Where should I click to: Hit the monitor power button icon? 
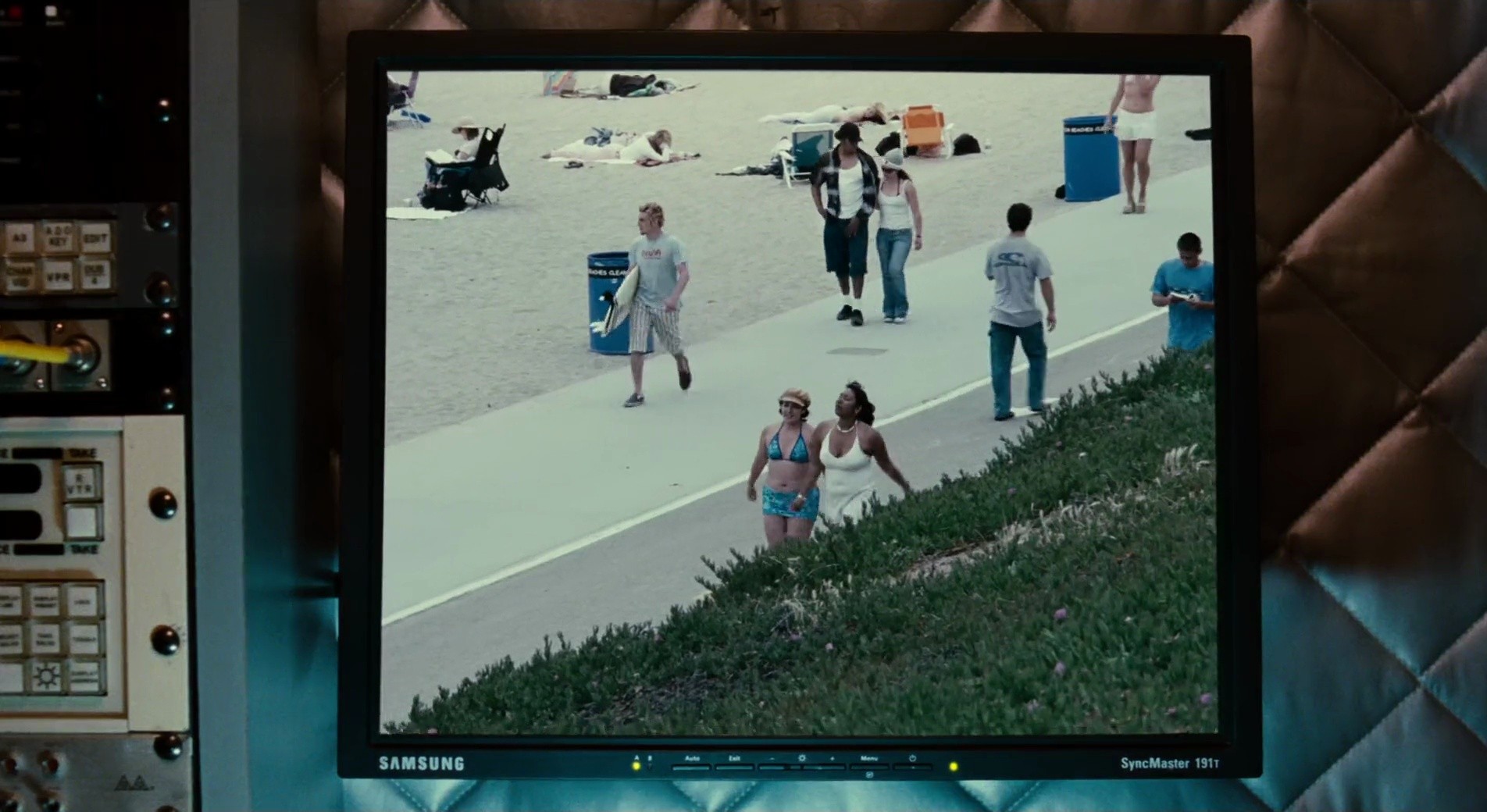(911, 758)
